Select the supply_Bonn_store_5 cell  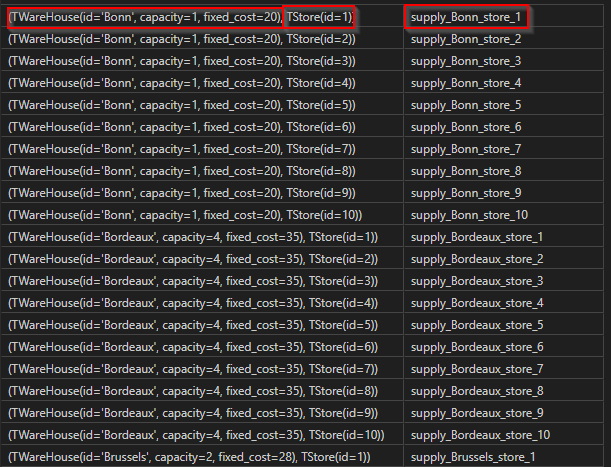[503, 105]
